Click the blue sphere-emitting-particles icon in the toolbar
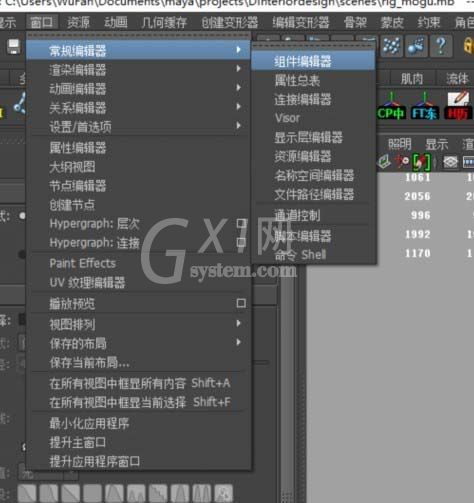Screen dimensions: 474x503 [416, 46]
